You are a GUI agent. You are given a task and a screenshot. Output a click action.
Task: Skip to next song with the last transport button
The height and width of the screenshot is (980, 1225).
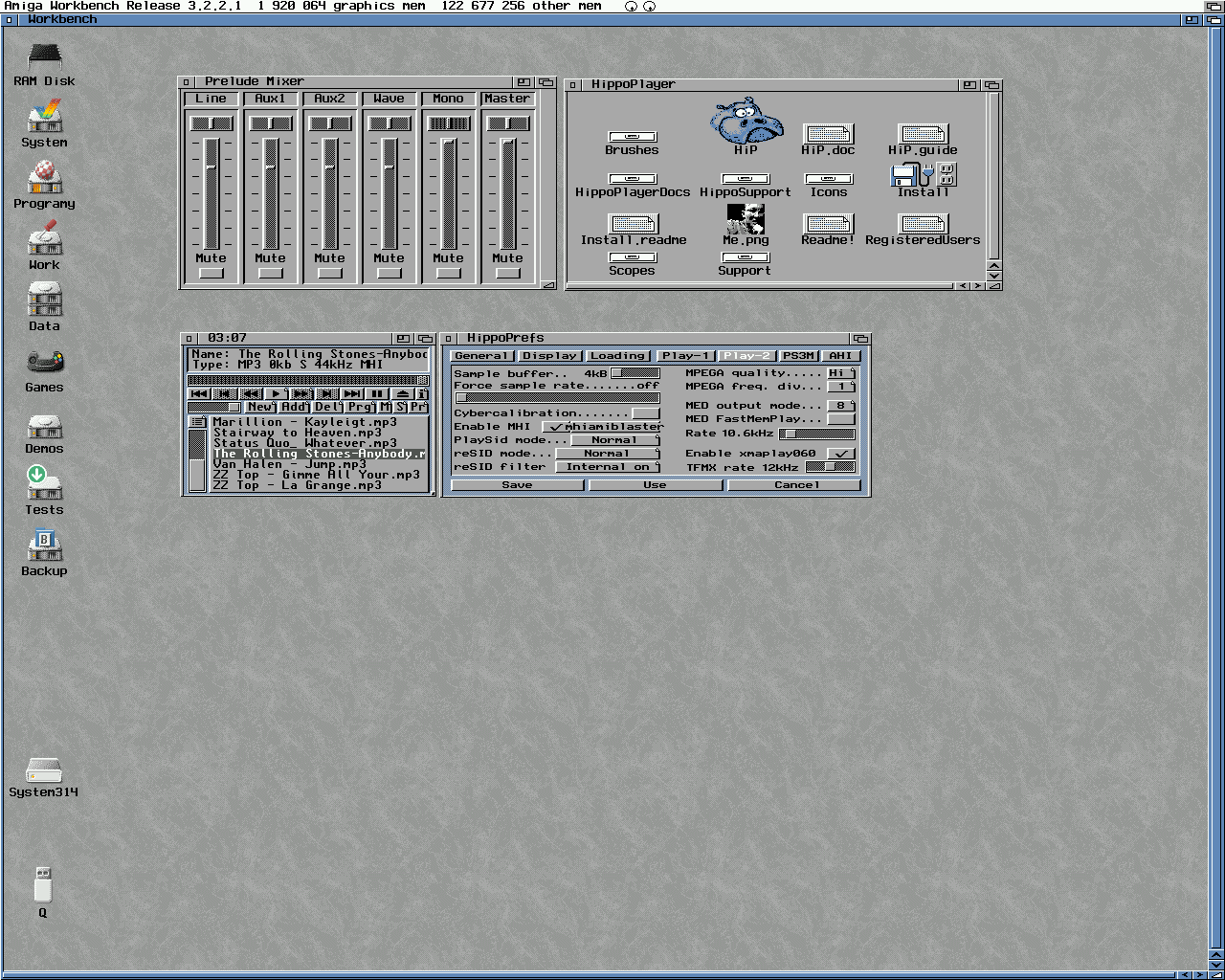351,393
